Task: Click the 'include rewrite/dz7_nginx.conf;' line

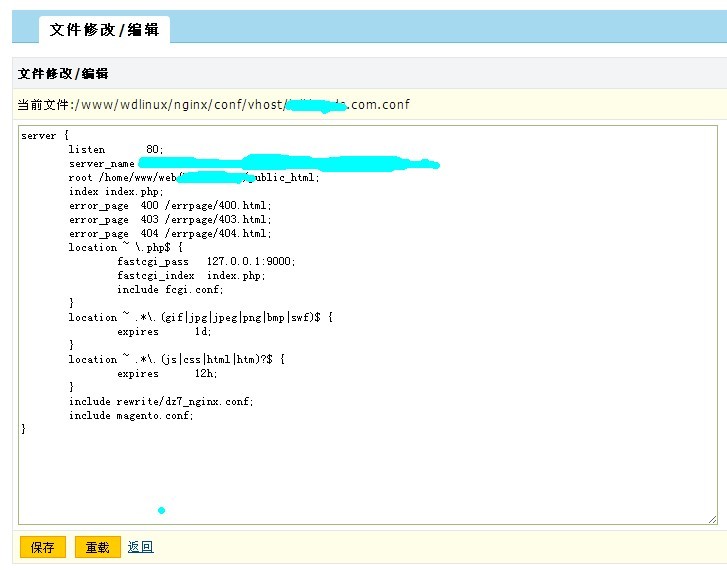Action: click(160, 401)
